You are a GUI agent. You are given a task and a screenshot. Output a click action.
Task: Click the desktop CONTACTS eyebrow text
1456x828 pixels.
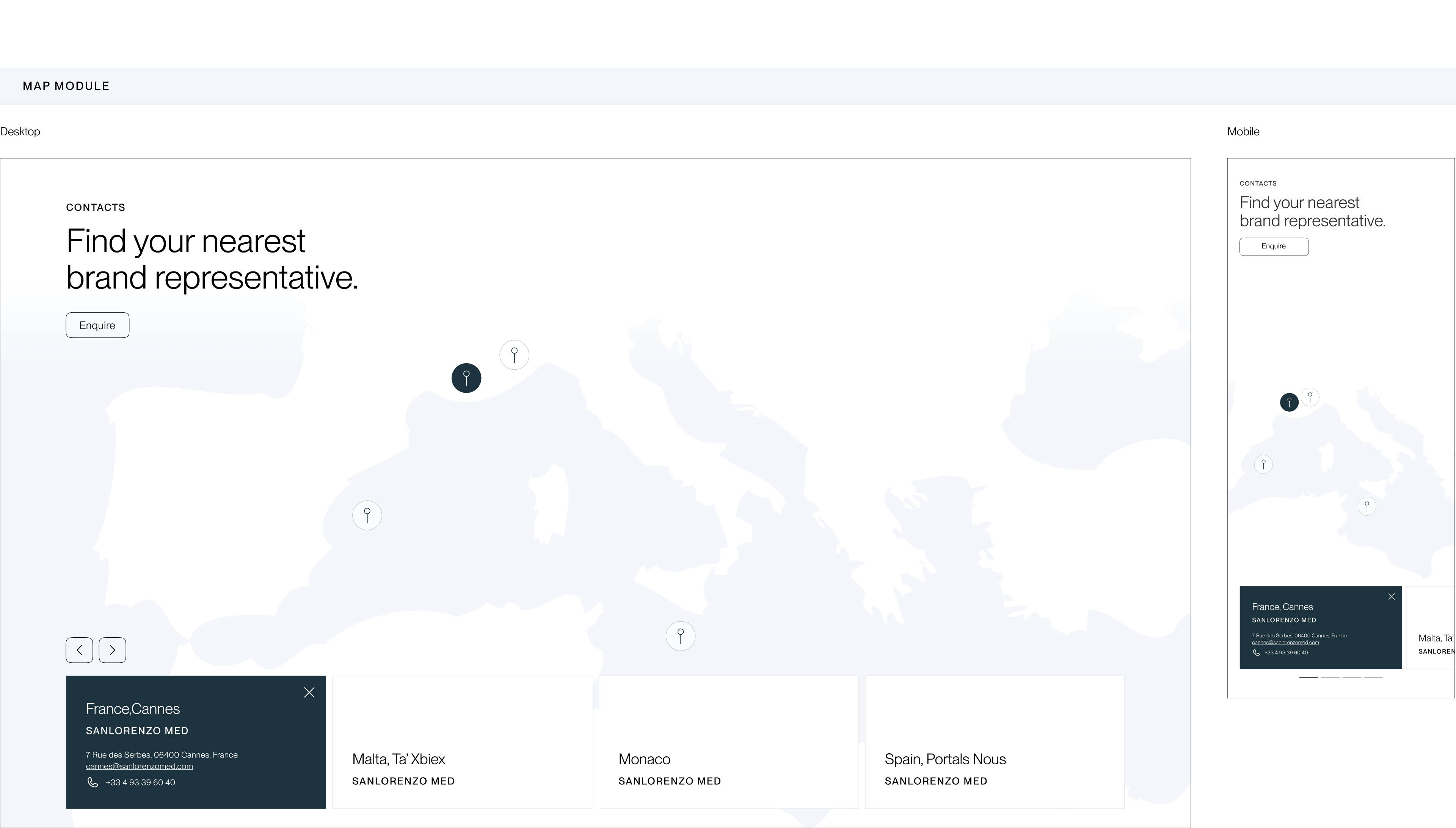96,208
